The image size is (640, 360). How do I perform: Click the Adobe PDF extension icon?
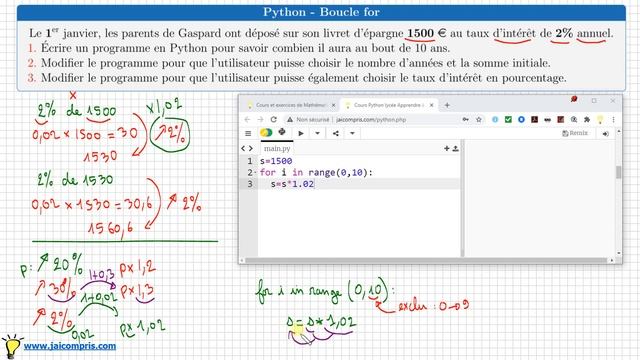534,120
